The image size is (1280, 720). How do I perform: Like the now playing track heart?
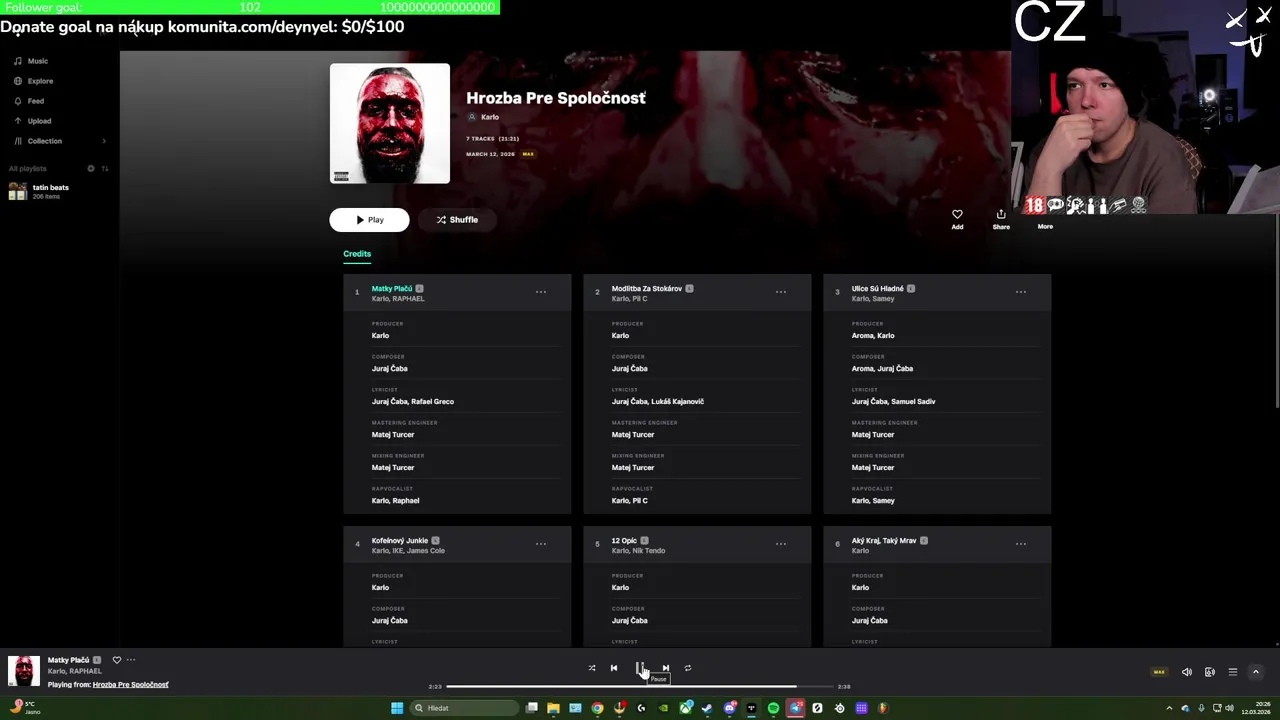pyautogui.click(x=117, y=660)
